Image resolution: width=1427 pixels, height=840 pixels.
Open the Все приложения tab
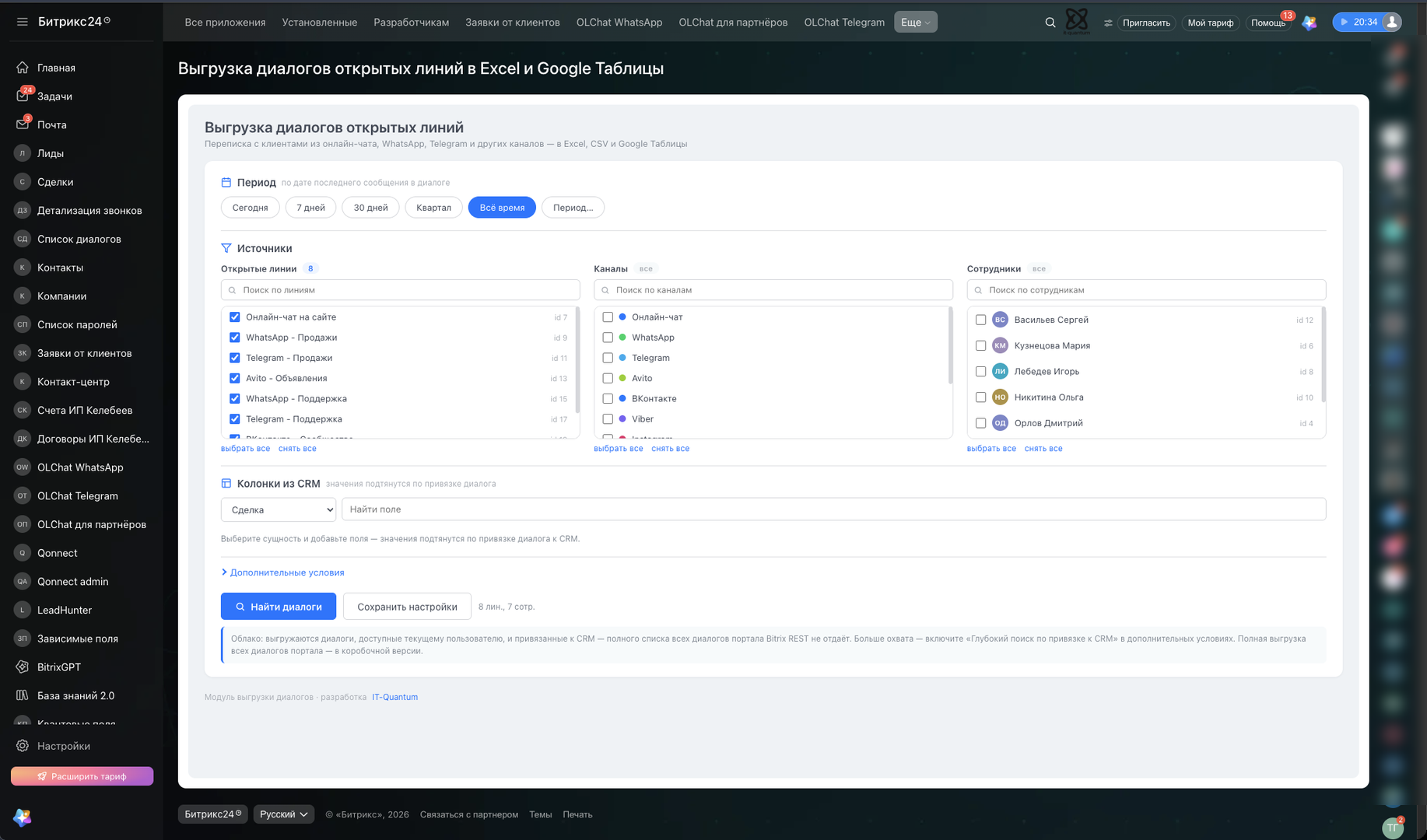pos(225,23)
